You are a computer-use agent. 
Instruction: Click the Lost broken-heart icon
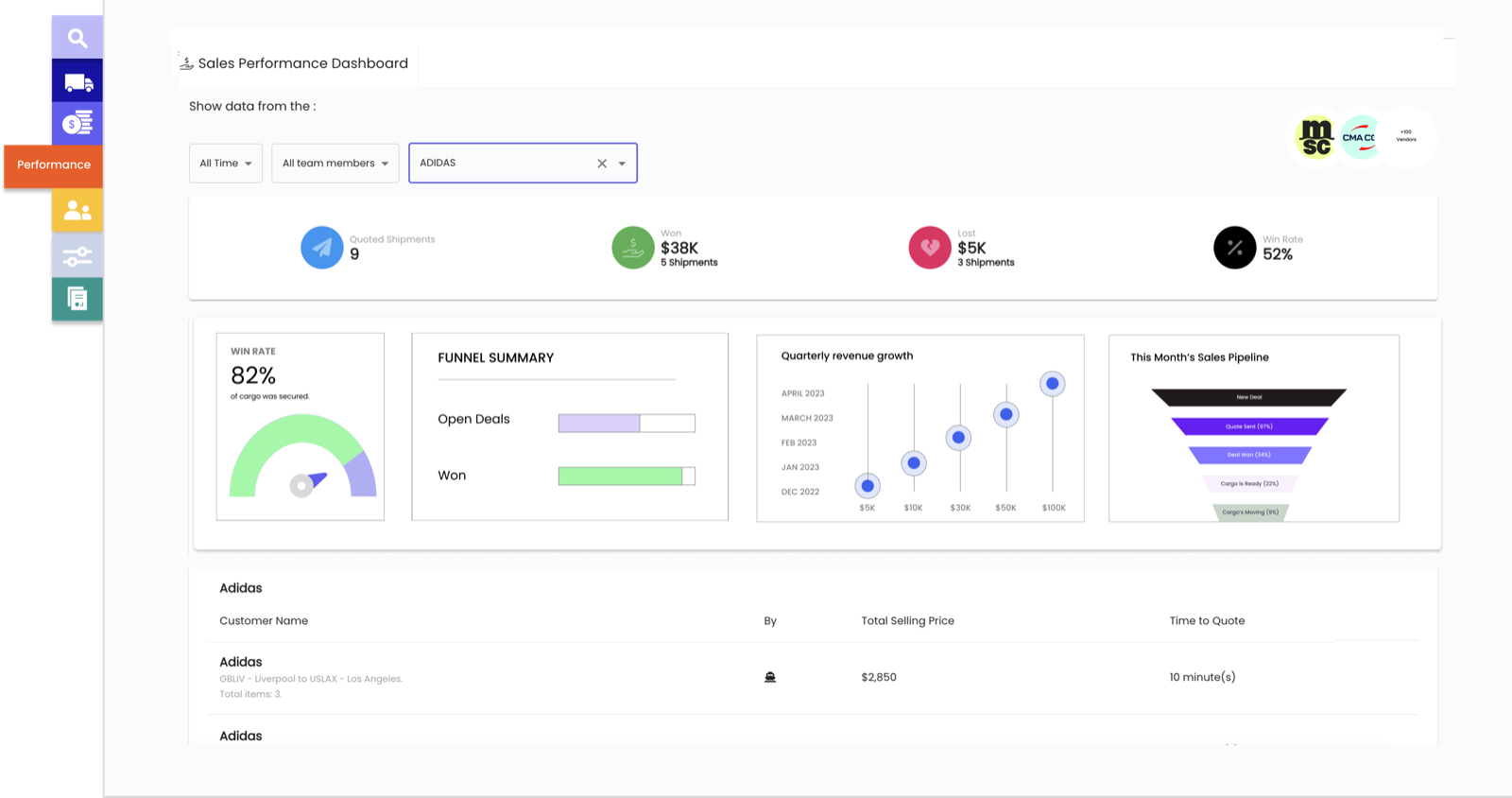pos(930,248)
